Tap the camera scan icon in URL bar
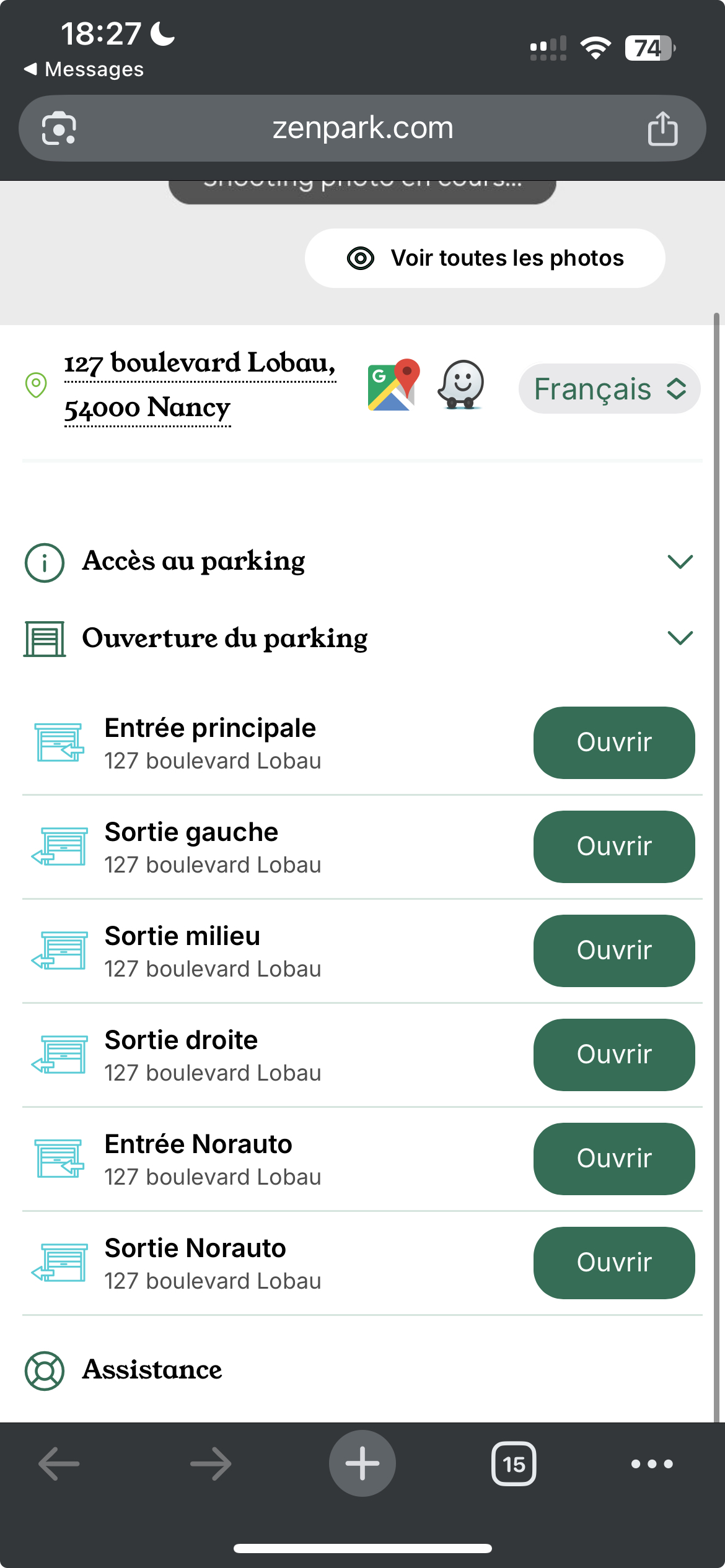The height and width of the screenshot is (1568, 725). (59, 129)
